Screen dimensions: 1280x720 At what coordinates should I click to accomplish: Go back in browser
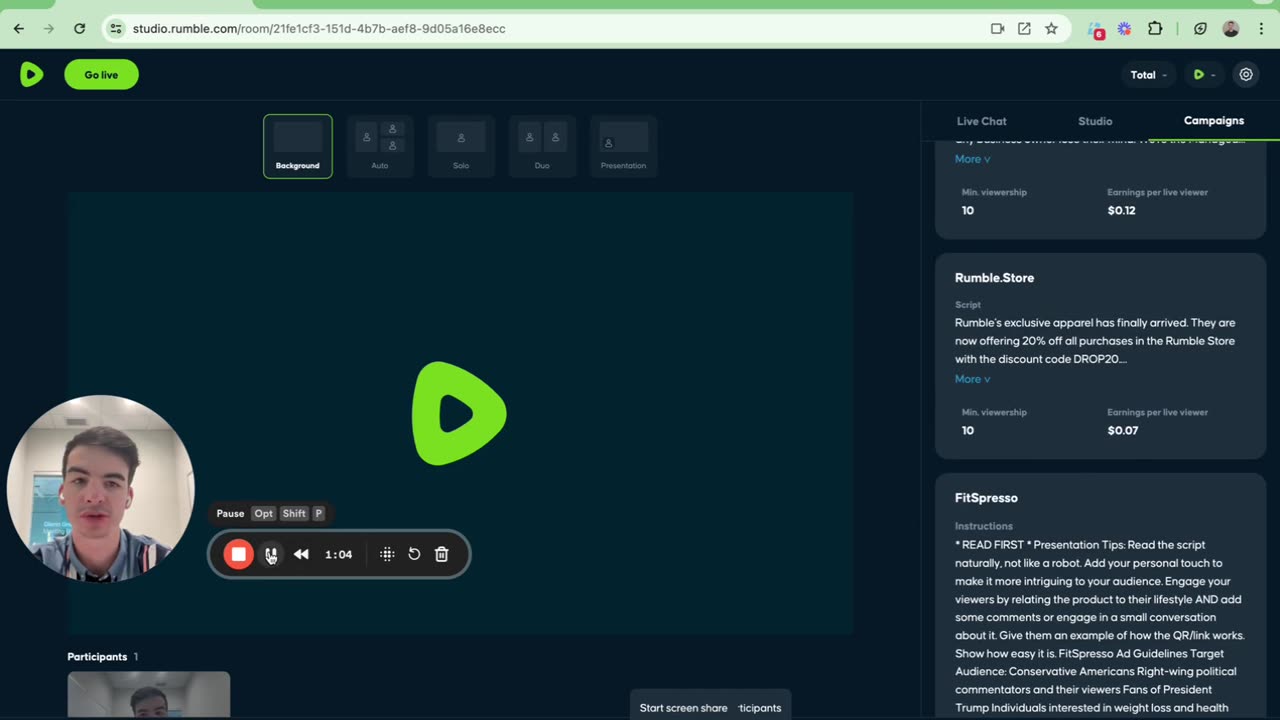click(x=18, y=29)
